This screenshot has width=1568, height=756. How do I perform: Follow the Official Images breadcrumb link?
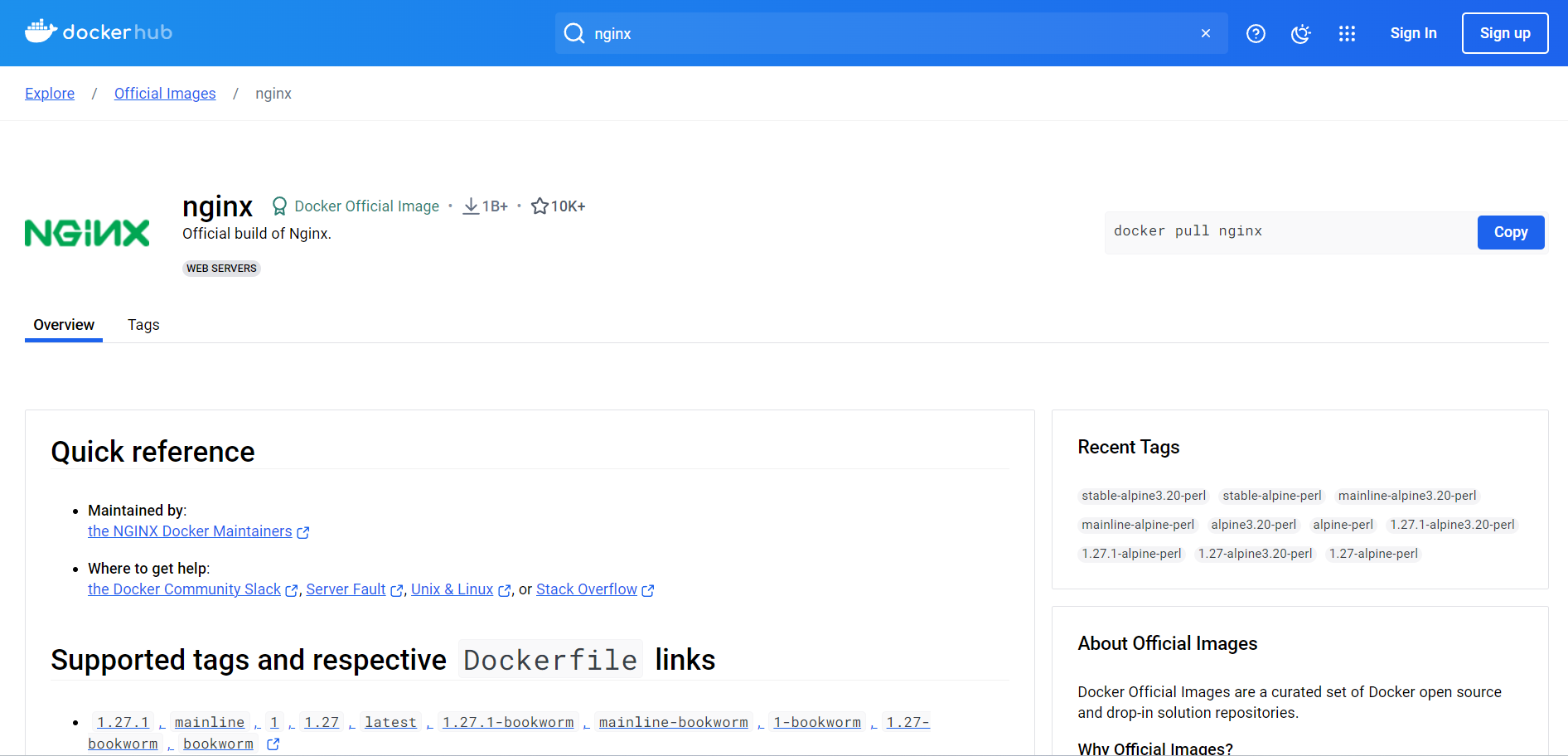(164, 93)
